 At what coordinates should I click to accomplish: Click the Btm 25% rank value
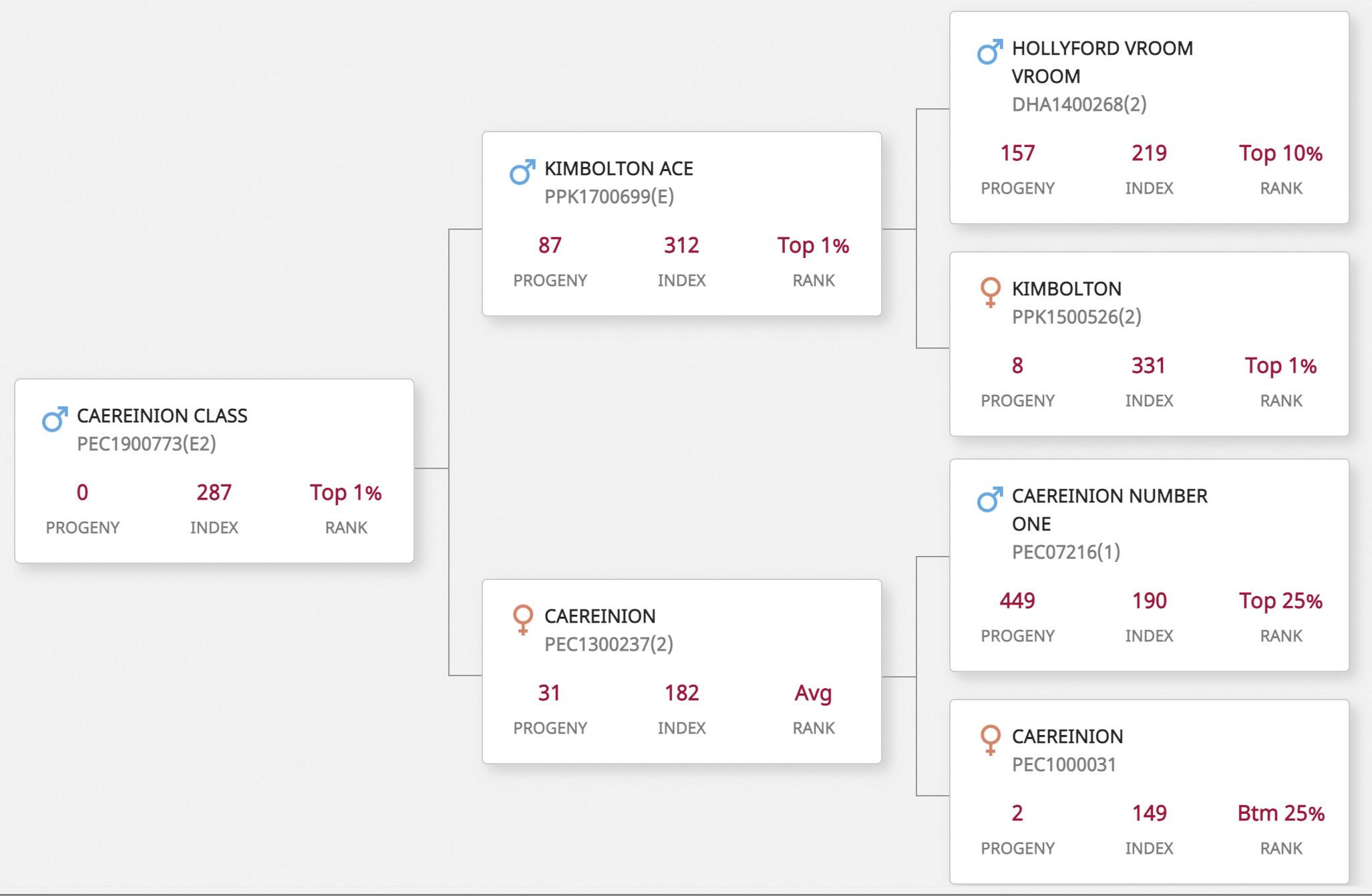pos(1281,813)
